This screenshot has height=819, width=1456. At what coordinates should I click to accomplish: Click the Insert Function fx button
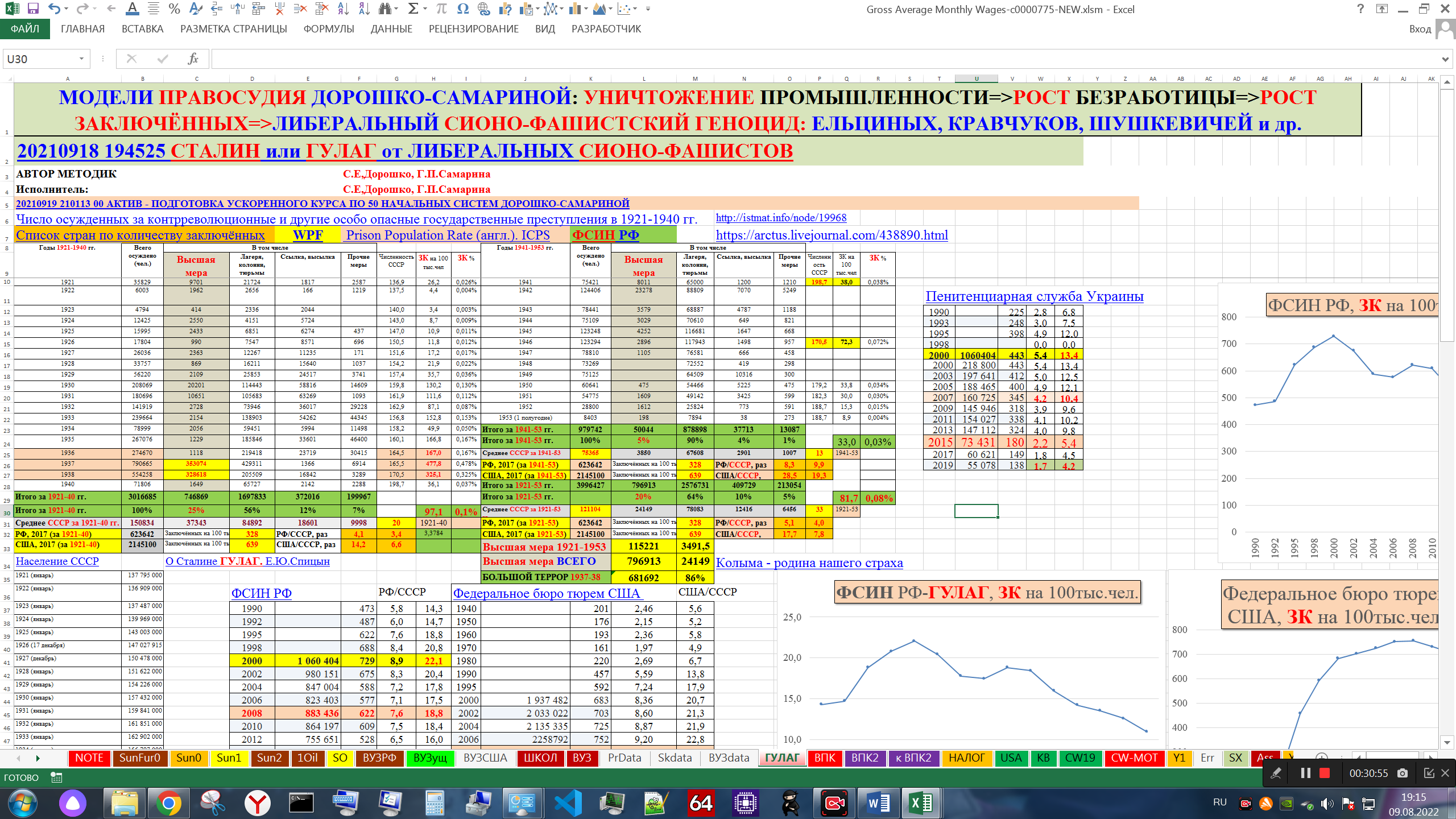click(x=193, y=59)
